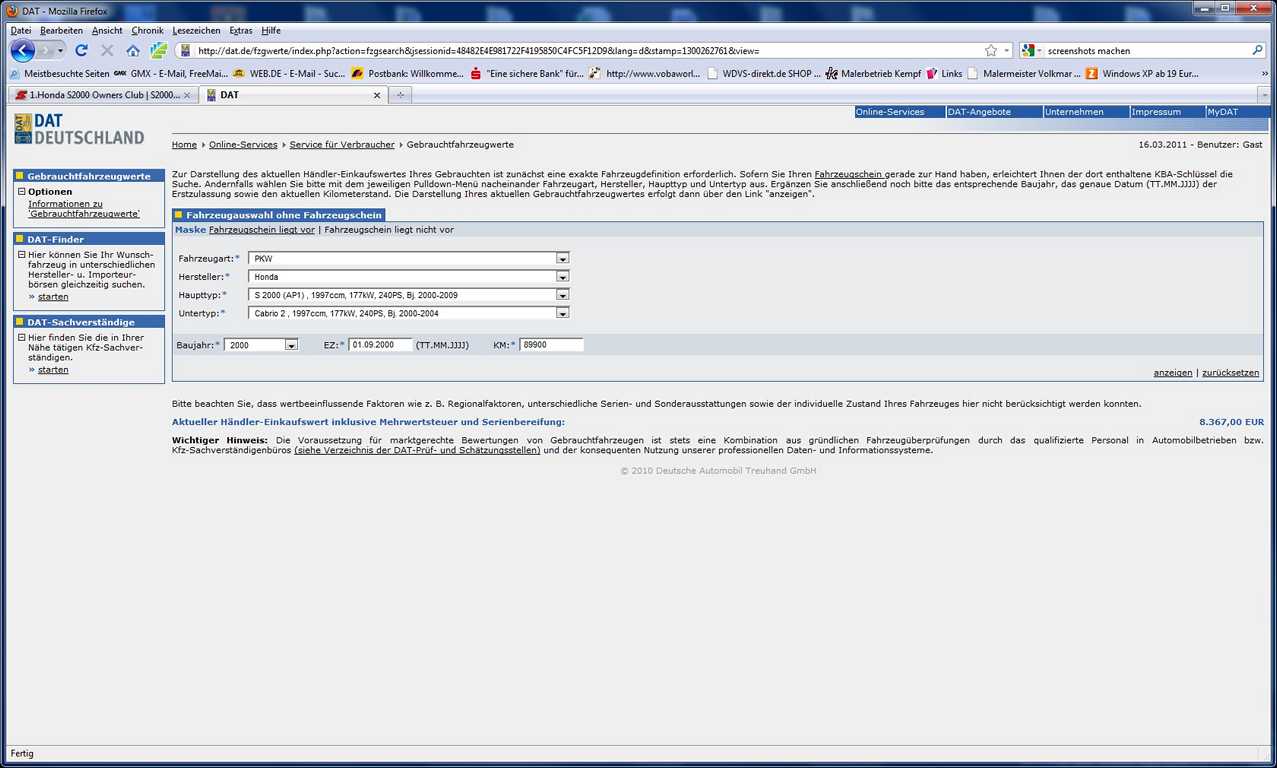Collapse the DAT-Finder description box
Viewport: 1277px width, 768px height.
tap(21, 255)
